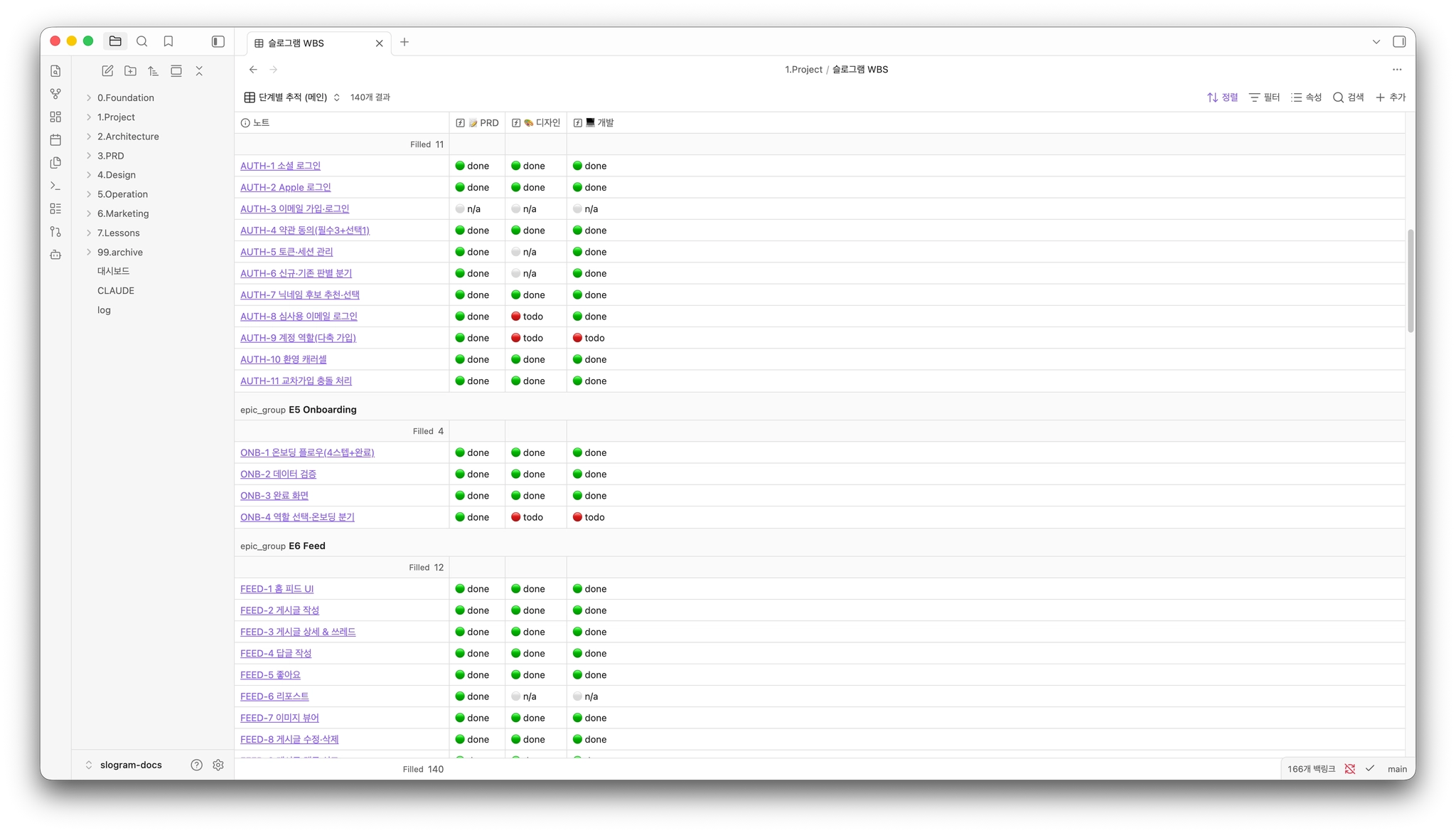Image resolution: width=1456 pixels, height=833 pixels.
Task: Open the search magnifier in the sidebar header
Action: click(x=141, y=41)
